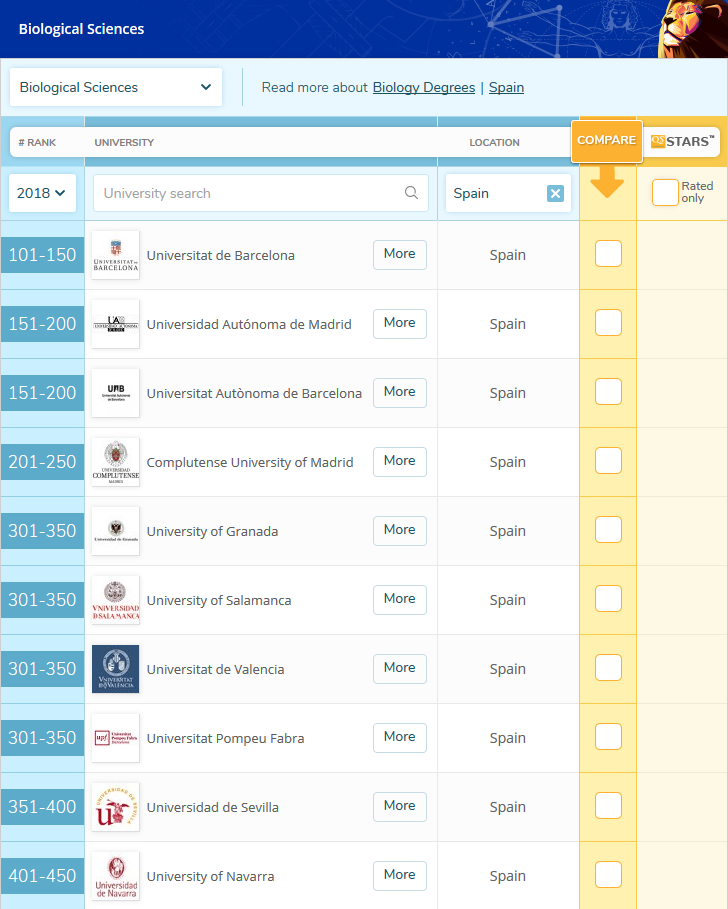The height and width of the screenshot is (909, 728).
Task: Check compare box for Universitat de Barcelona
Action: click(608, 253)
